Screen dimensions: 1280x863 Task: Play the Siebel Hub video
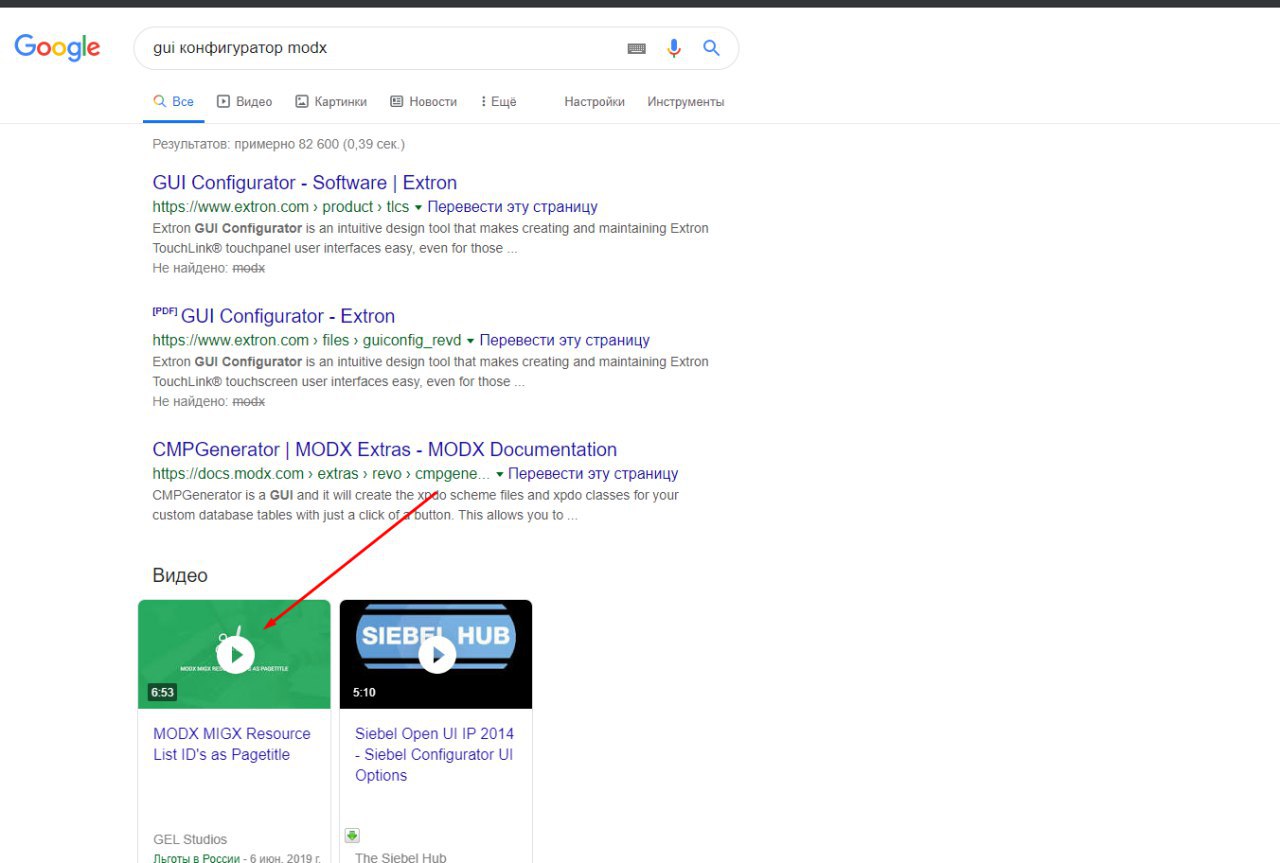[437, 654]
